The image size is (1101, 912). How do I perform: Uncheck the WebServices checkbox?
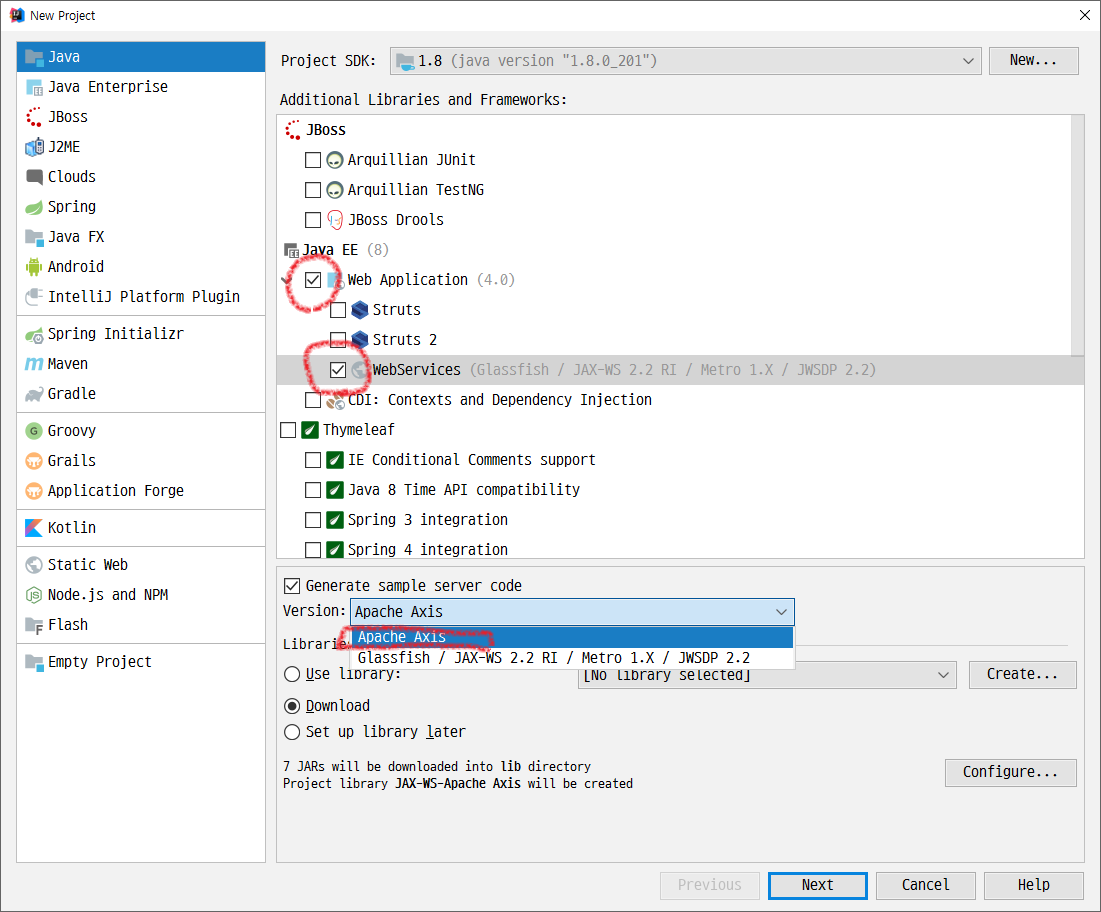[x=338, y=370]
